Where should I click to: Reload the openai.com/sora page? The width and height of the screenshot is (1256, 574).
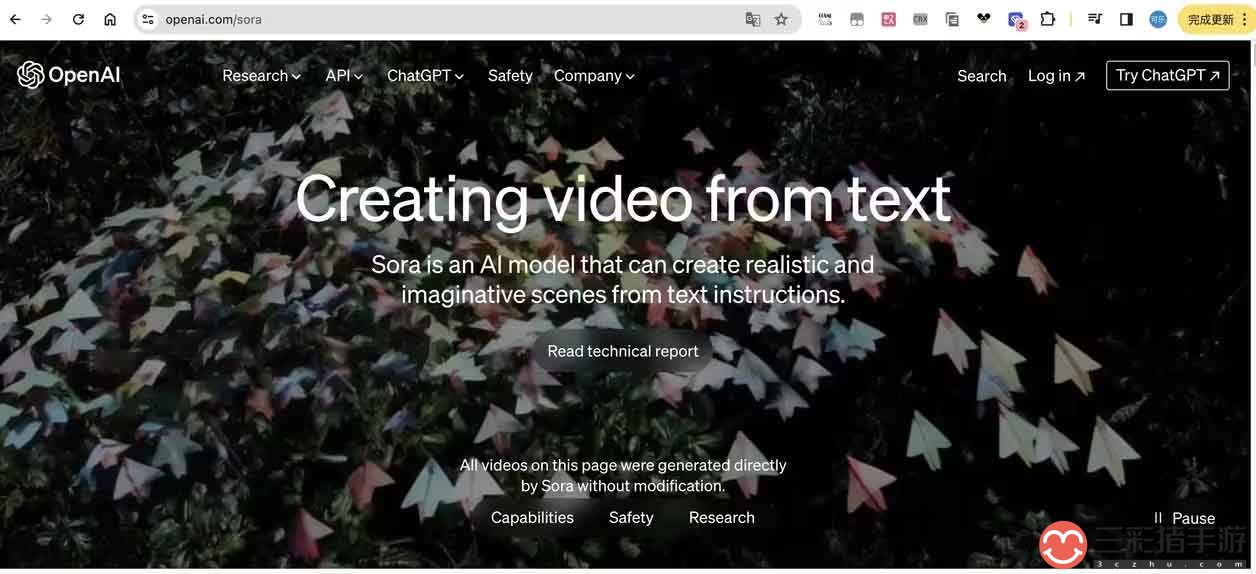[78, 19]
